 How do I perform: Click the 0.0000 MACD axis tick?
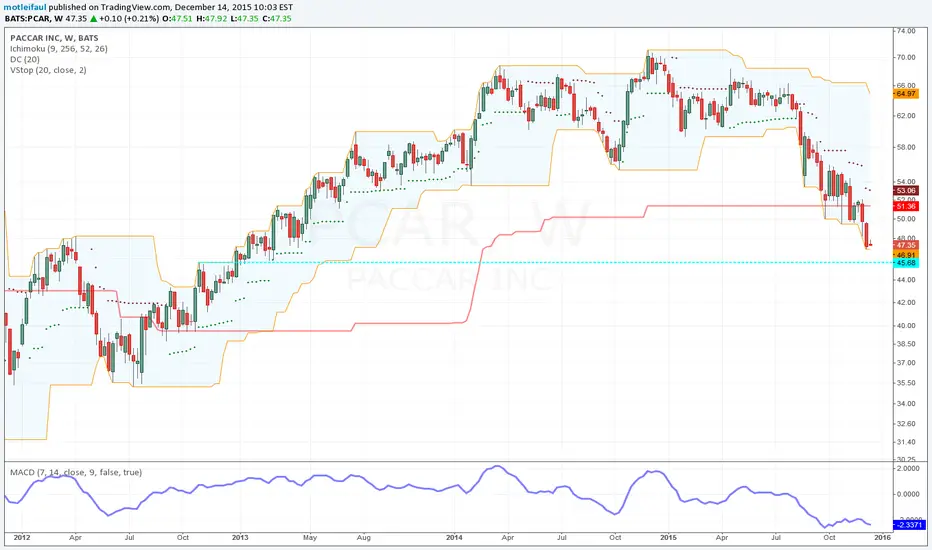908,494
